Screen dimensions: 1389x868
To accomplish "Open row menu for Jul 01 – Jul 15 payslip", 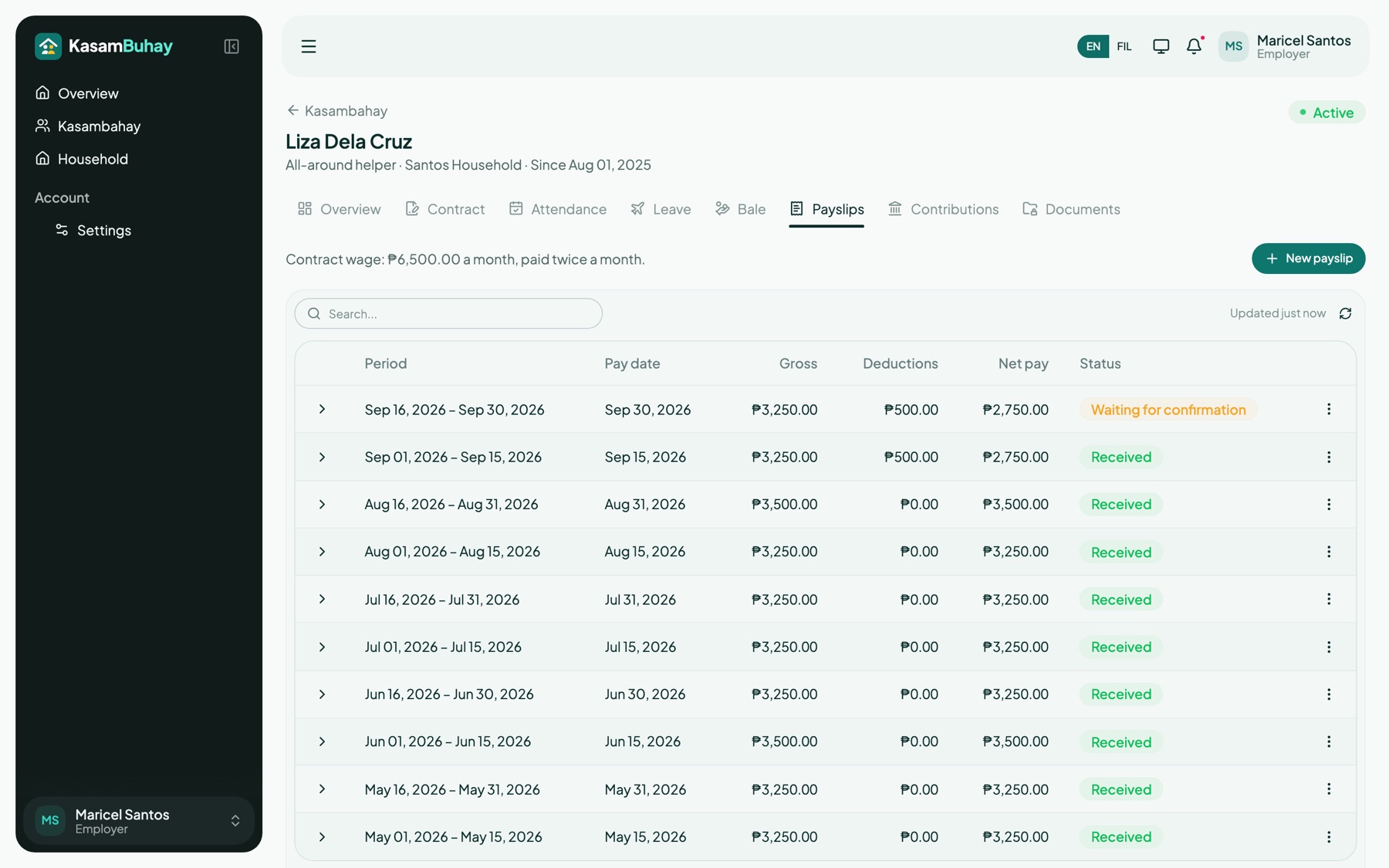I will pos(1329,647).
